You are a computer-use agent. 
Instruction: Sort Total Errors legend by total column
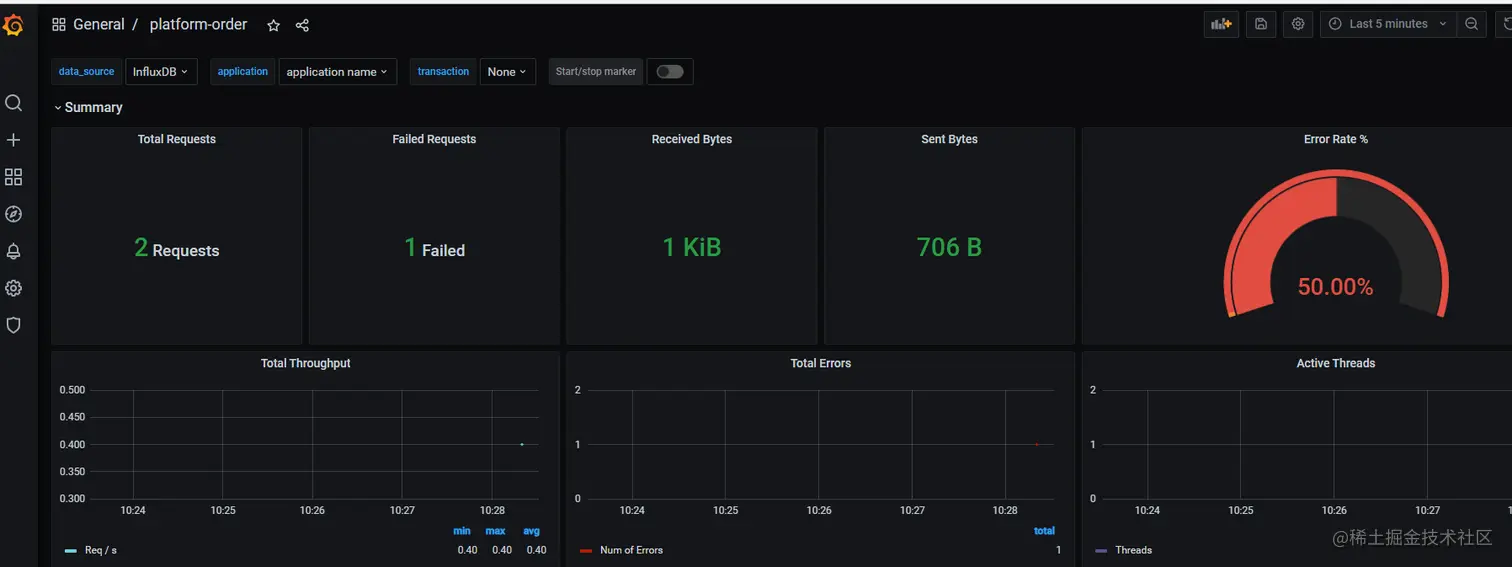tap(1044, 531)
